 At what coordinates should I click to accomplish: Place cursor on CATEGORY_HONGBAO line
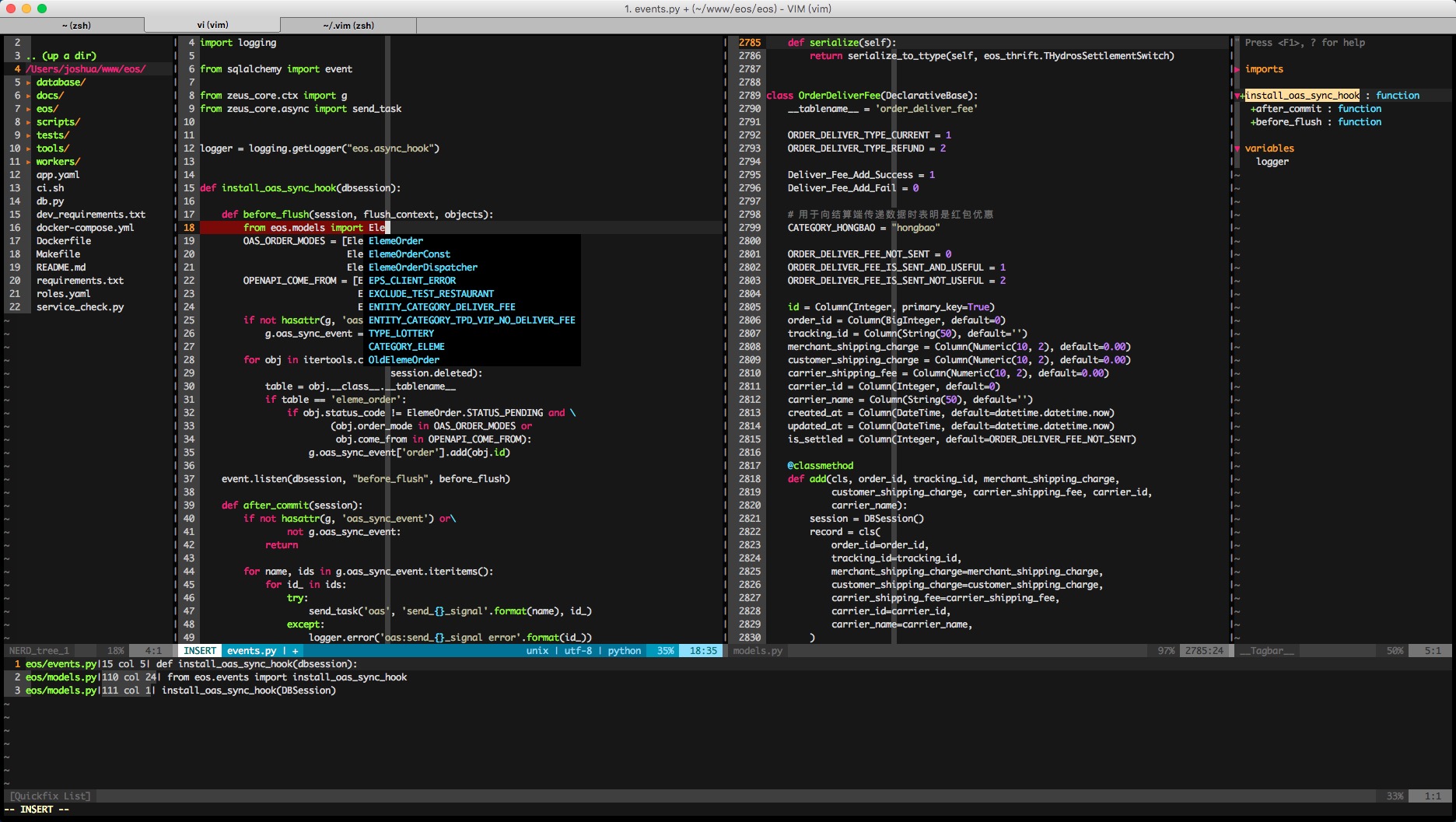pos(863,228)
